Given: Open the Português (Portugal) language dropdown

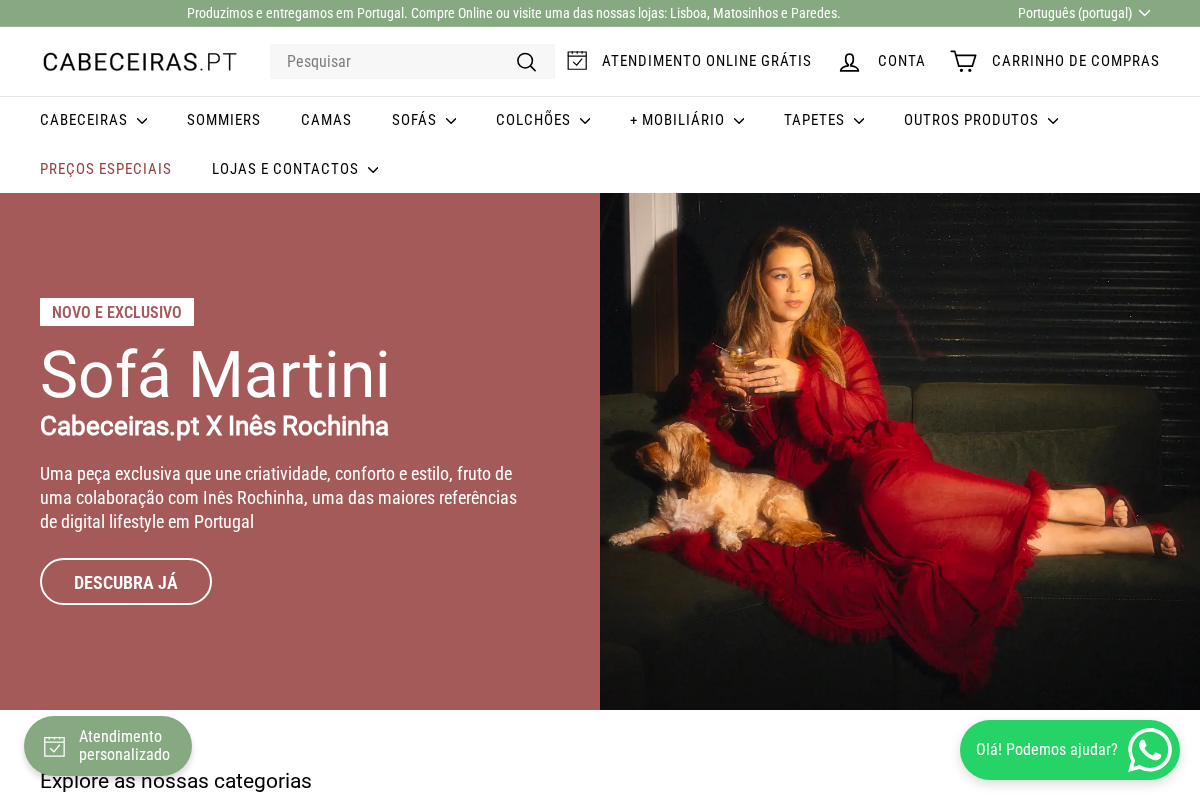Looking at the screenshot, I should click(1084, 13).
